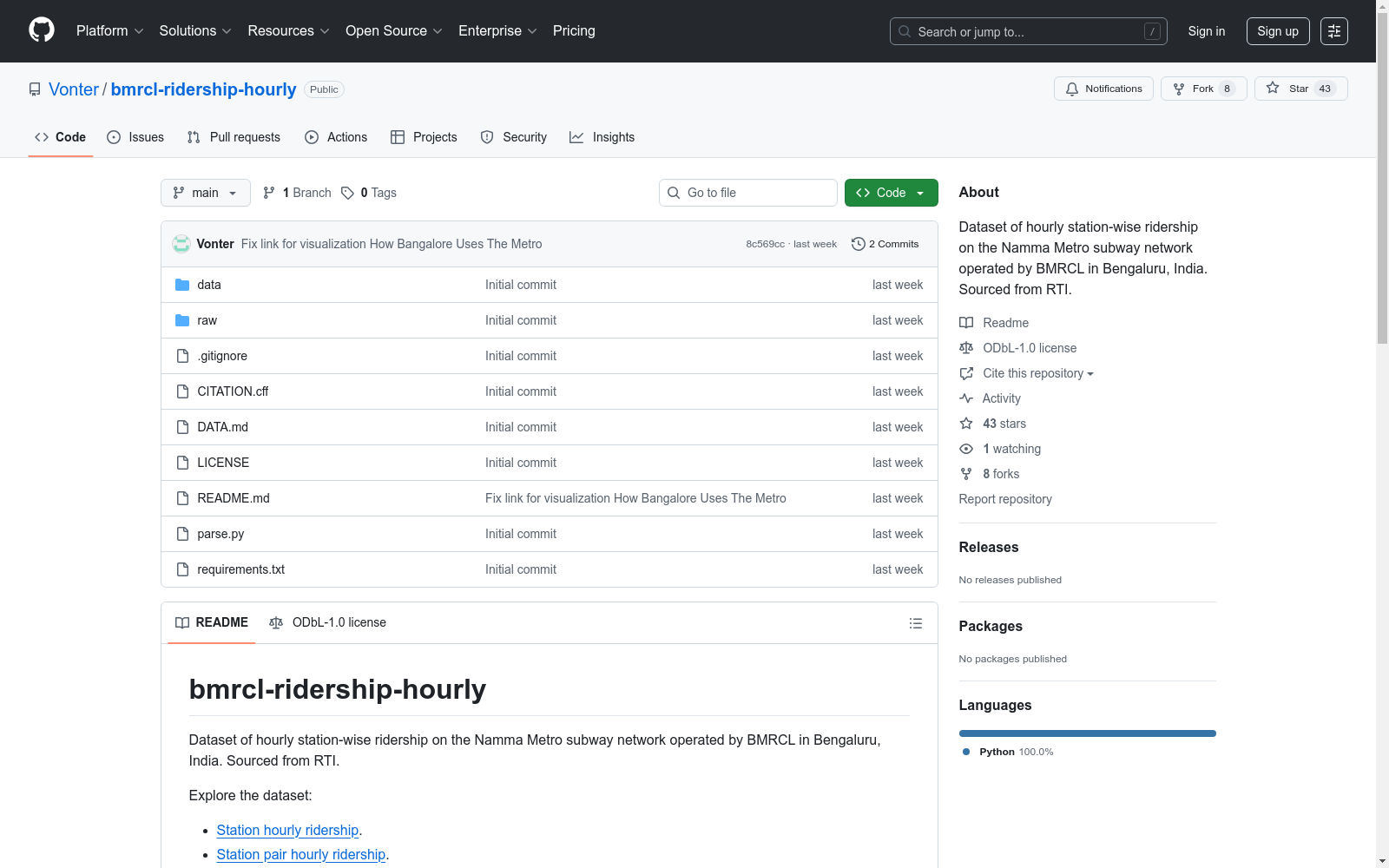This screenshot has height=868, width=1389.
Task: Switch to the Insights tab
Action: click(x=602, y=137)
